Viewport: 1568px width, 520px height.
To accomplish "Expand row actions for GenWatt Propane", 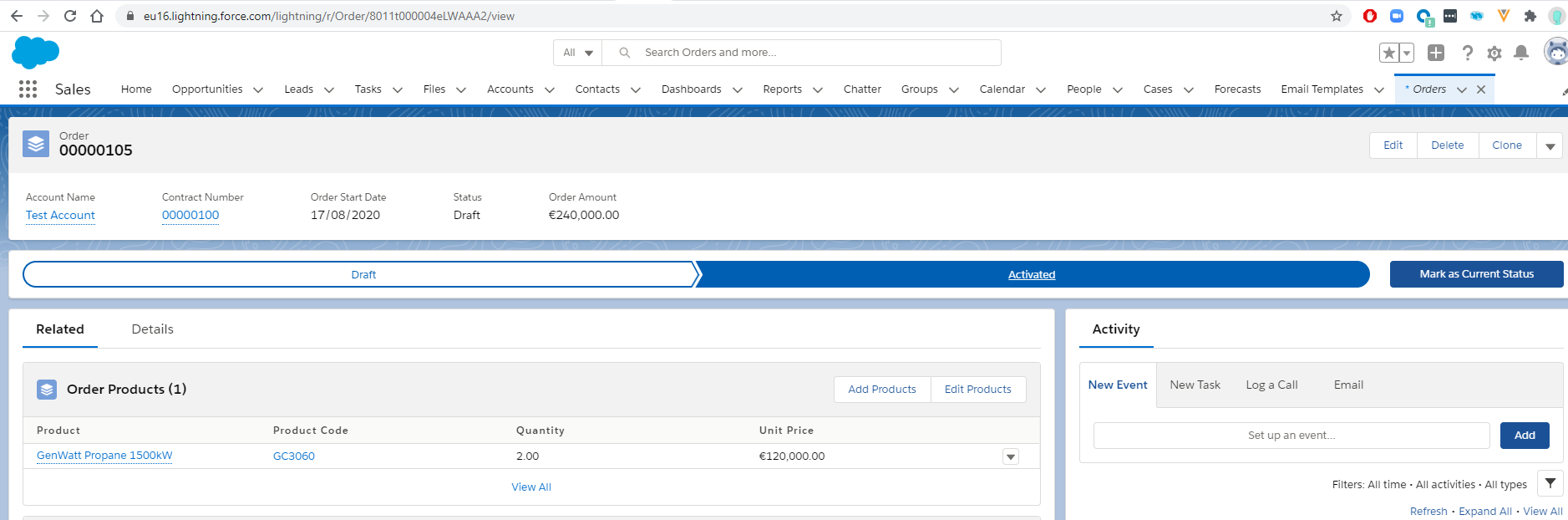I will click(1010, 456).
